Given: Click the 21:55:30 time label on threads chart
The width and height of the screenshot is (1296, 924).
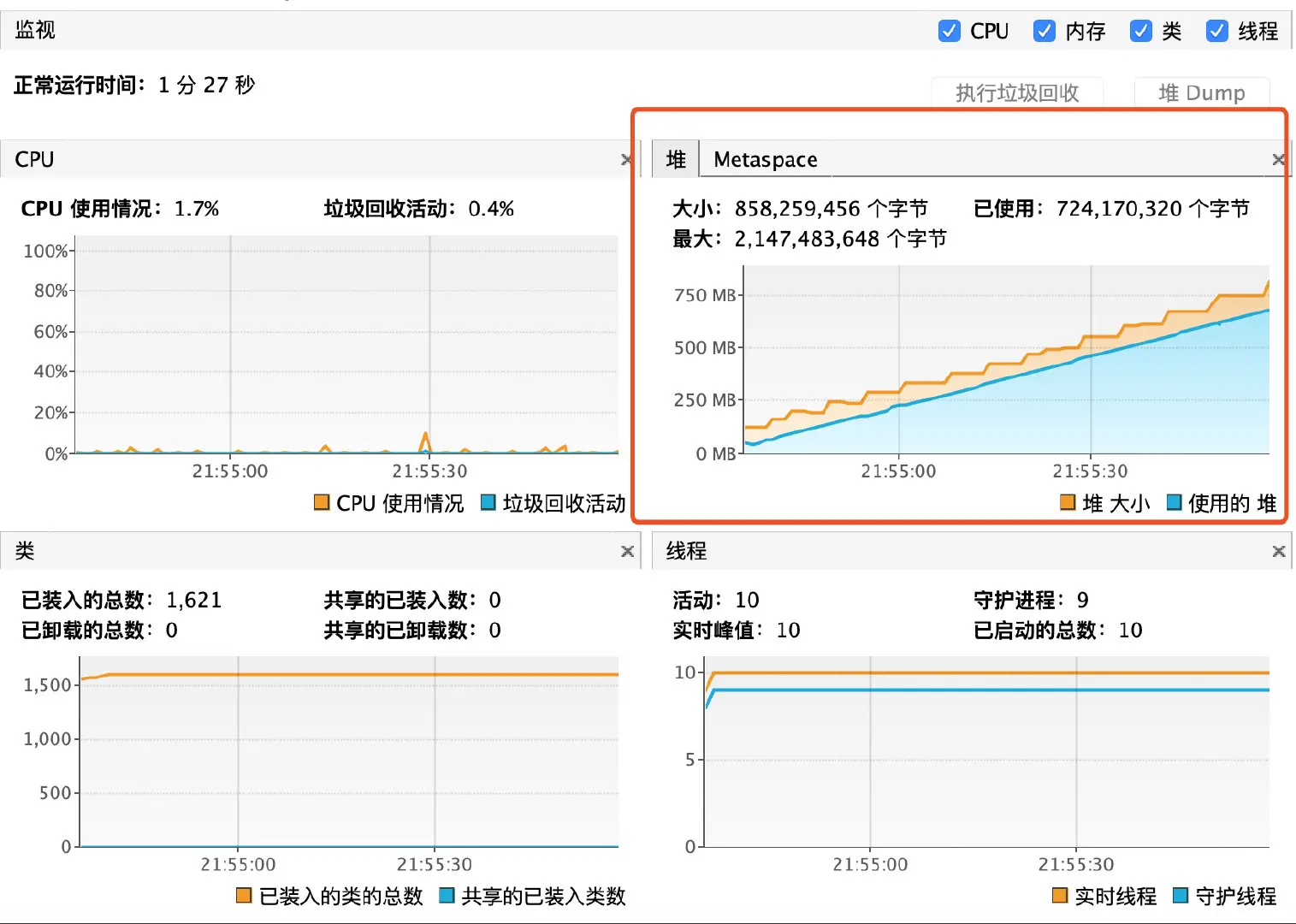Looking at the screenshot, I should [x=1076, y=865].
